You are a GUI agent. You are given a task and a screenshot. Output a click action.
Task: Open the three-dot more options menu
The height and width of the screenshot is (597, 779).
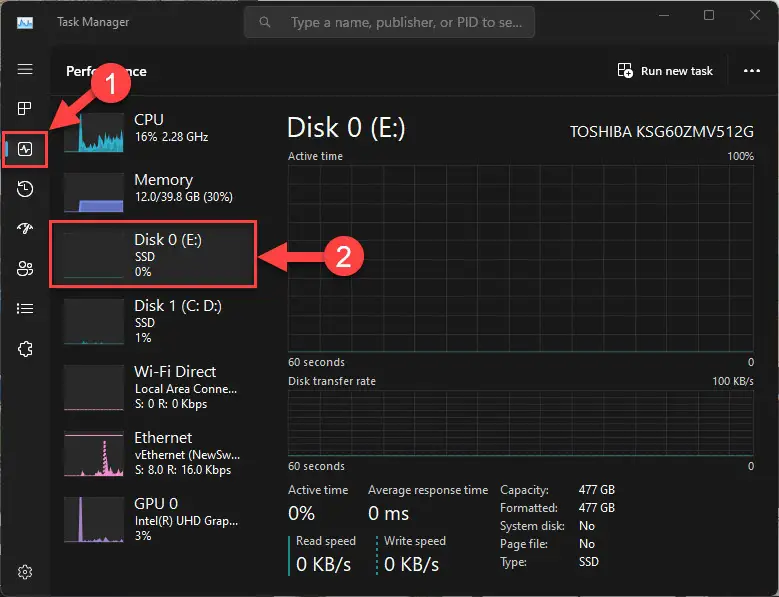752,71
